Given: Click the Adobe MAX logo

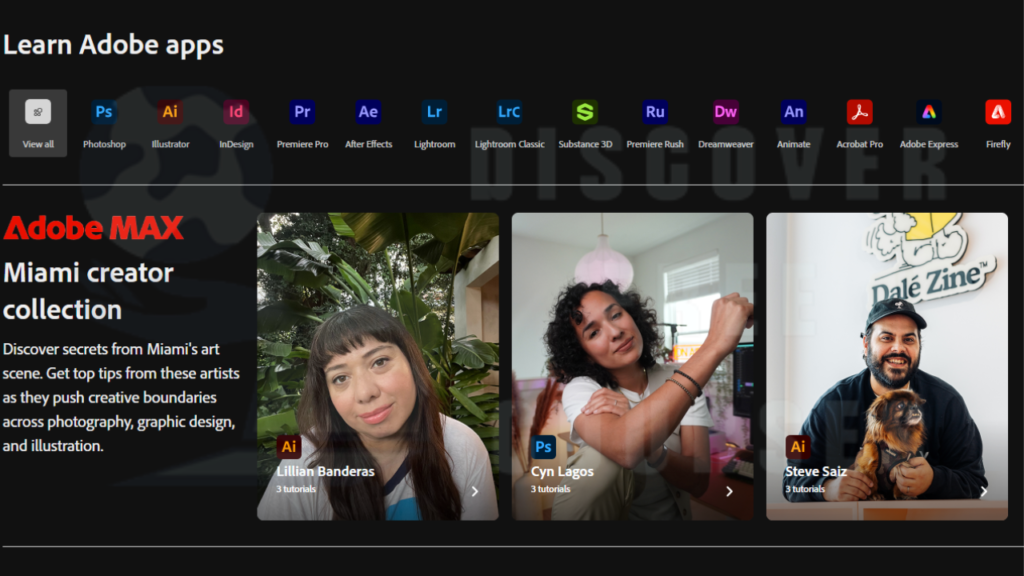Looking at the screenshot, I should tap(93, 228).
